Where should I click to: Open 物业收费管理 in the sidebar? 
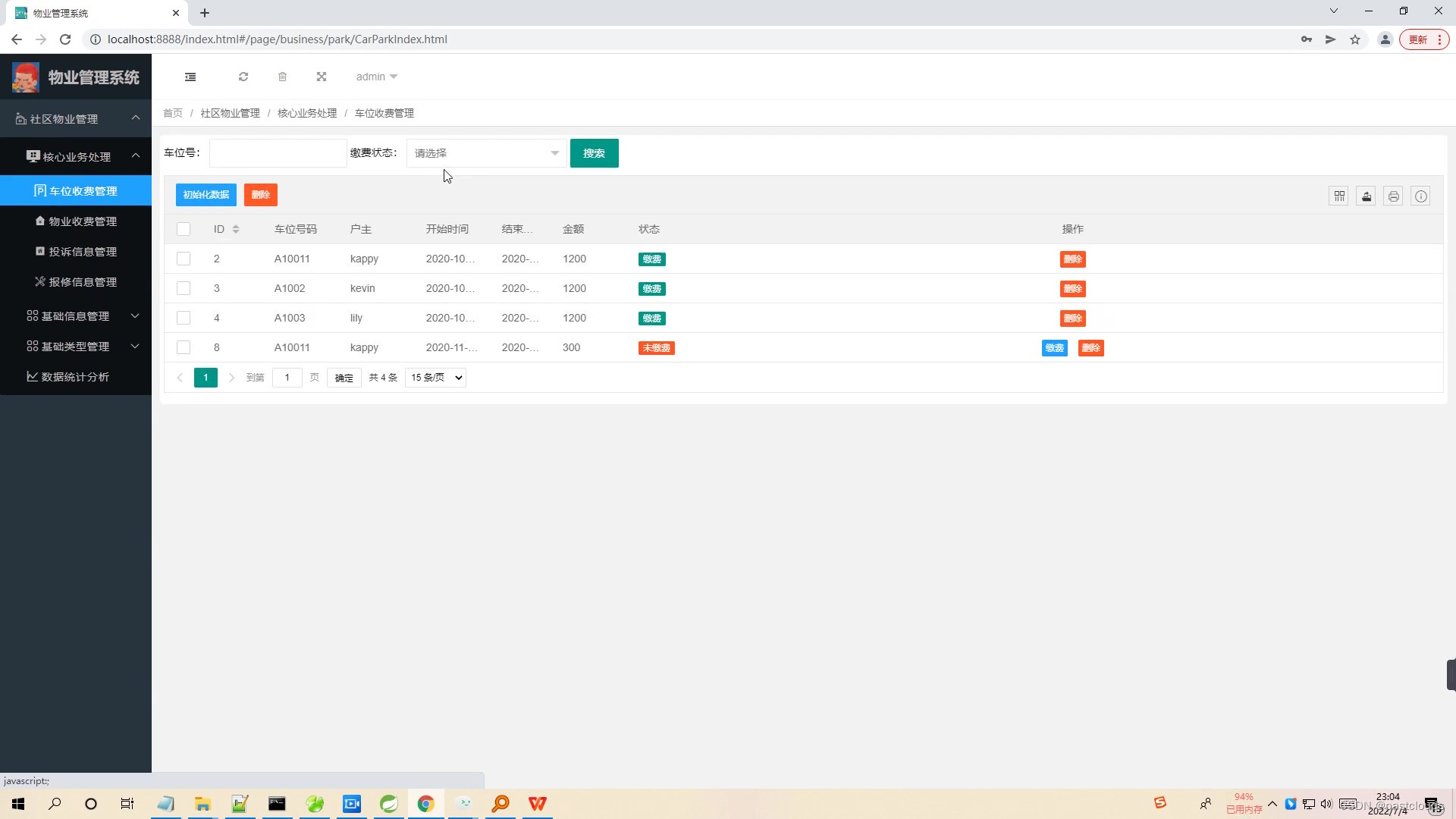pyautogui.click(x=83, y=221)
